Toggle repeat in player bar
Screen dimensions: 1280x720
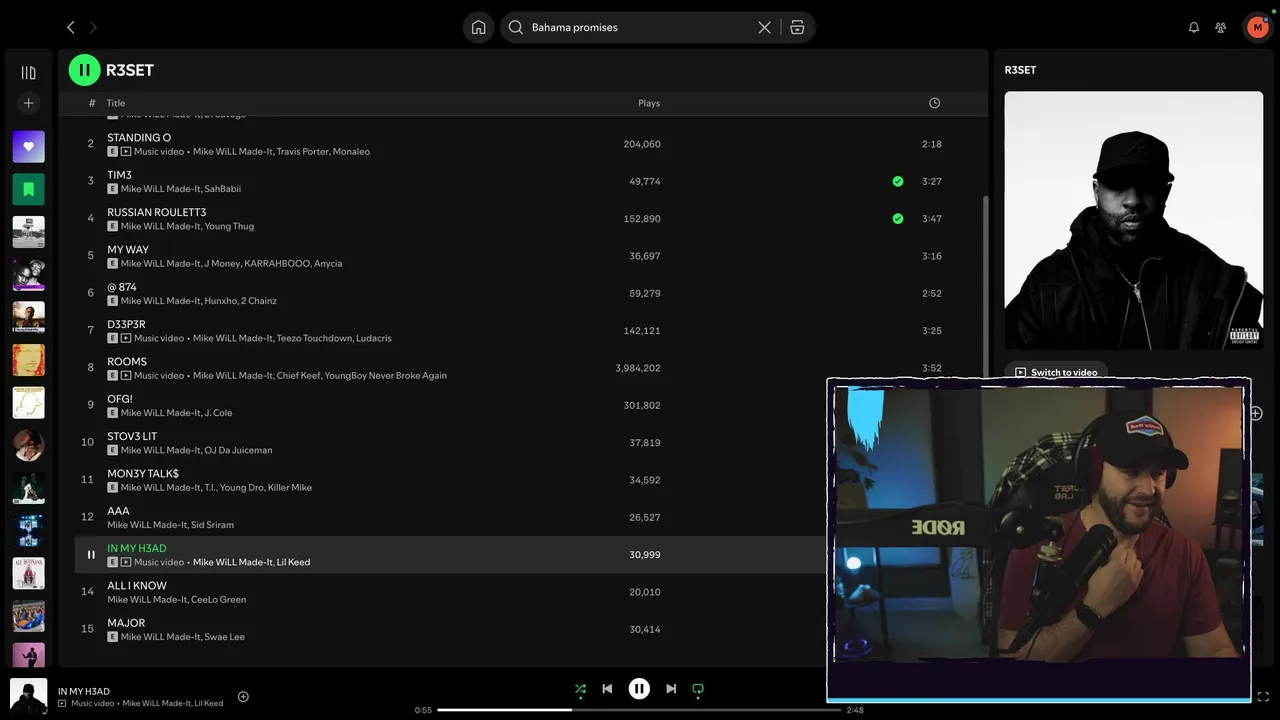pyautogui.click(x=698, y=689)
